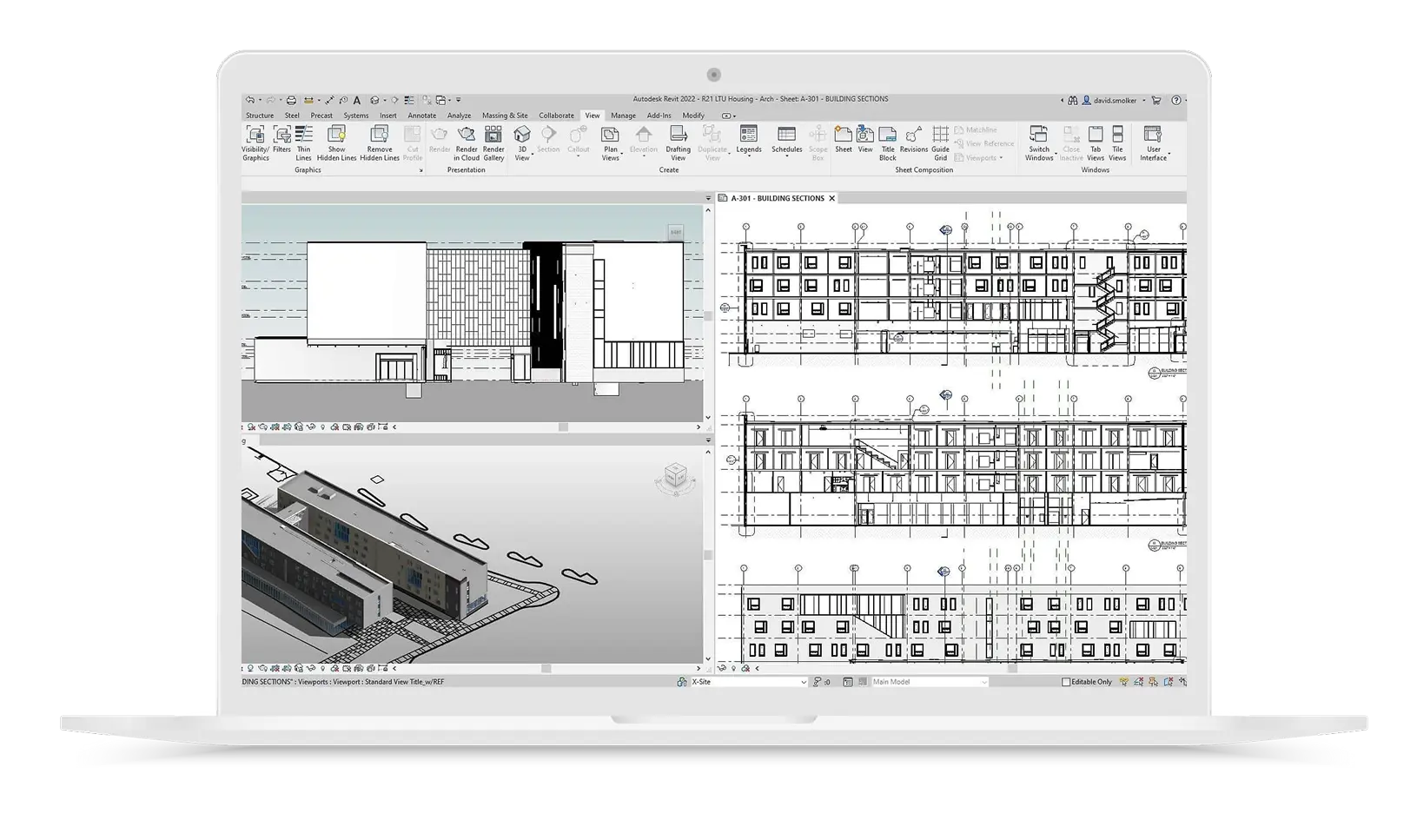Open the Viewports dropdown in Sheet Composition
Image resolution: width=1417 pixels, height=840 pixels.
pos(978,158)
